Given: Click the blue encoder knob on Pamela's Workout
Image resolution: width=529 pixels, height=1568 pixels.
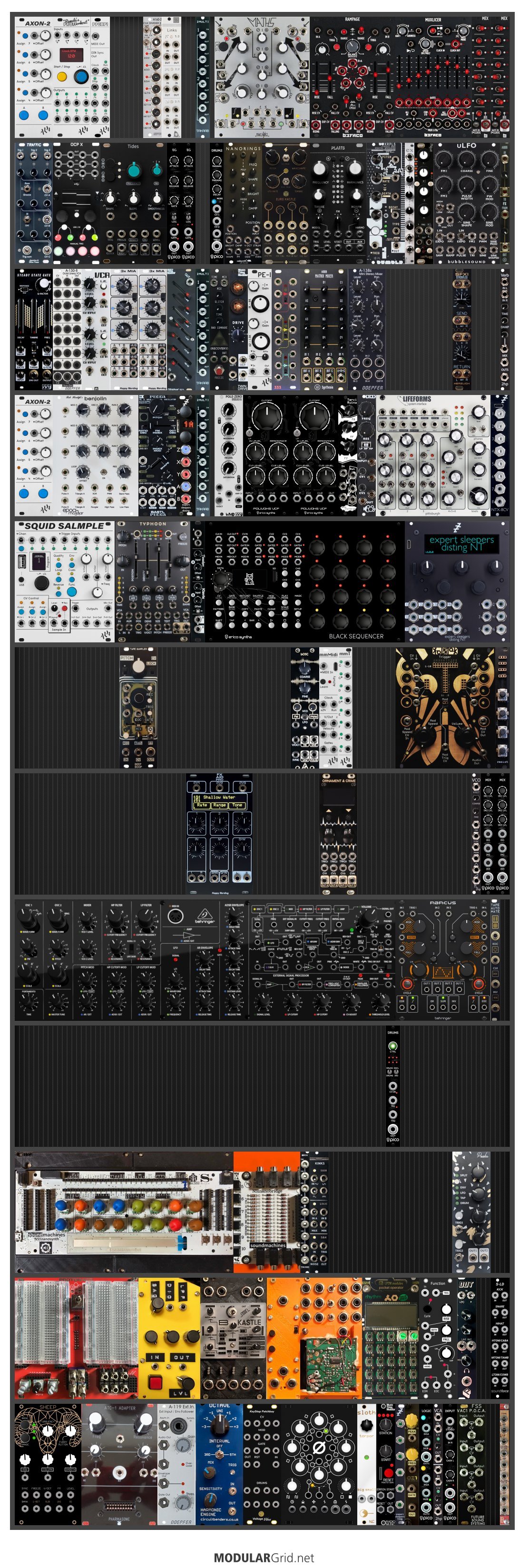Looking at the screenshot, I should point(81,77).
